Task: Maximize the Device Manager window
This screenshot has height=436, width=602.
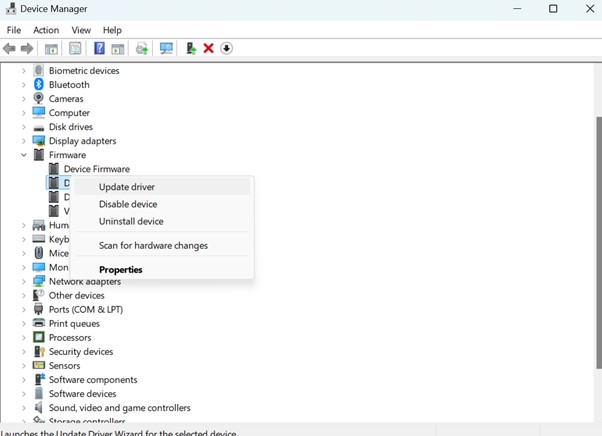Action: (553, 8)
